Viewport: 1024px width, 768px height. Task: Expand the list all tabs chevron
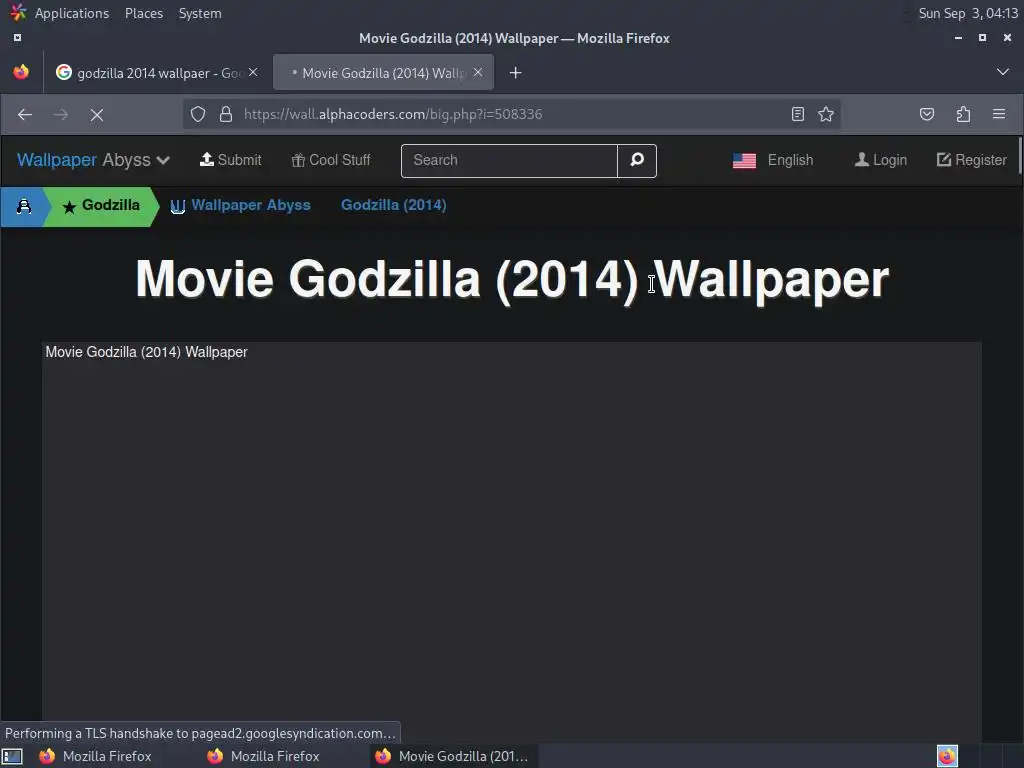click(1002, 72)
